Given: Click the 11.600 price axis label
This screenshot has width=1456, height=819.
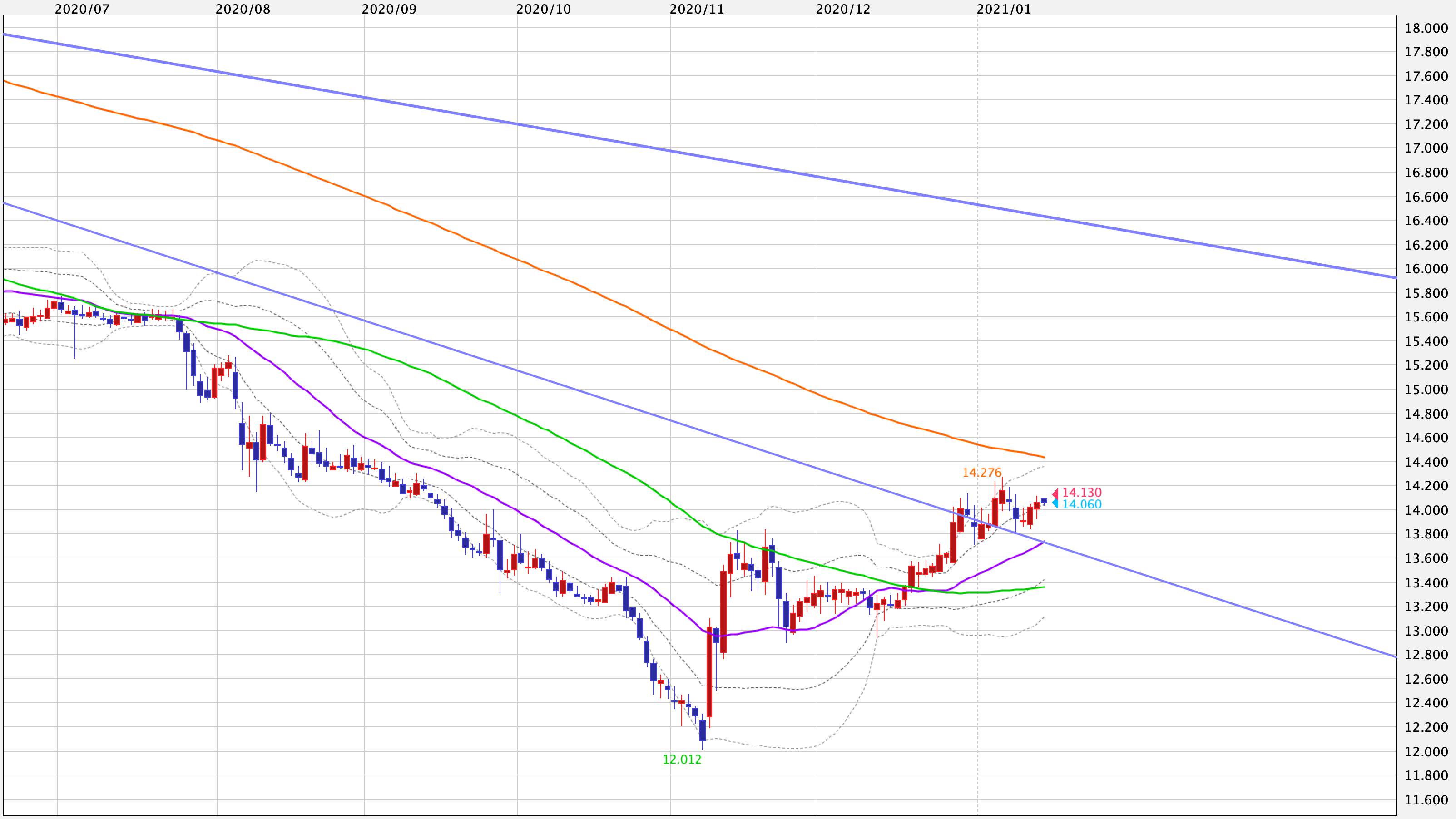Looking at the screenshot, I should coord(1426,800).
